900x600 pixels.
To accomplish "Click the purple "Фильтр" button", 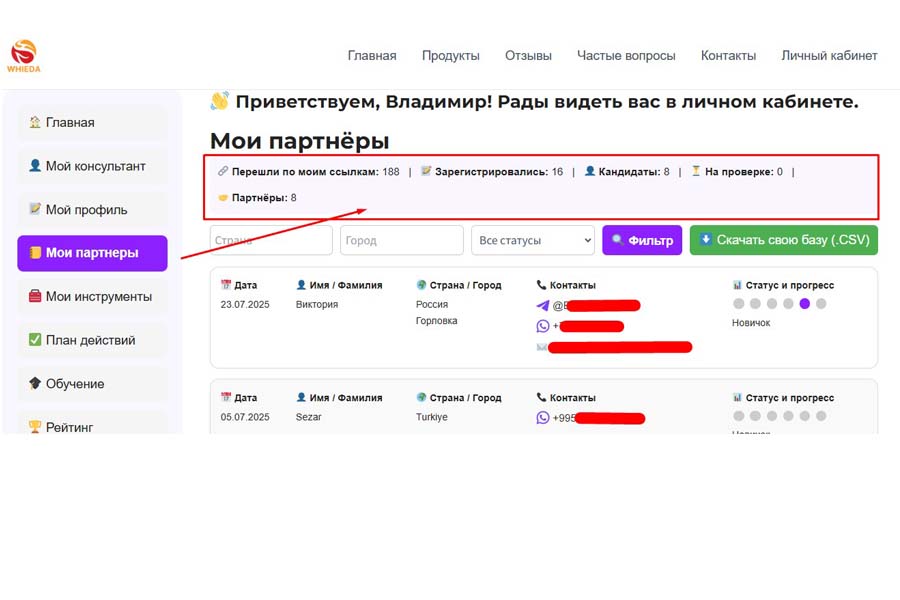I will click(642, 240).
